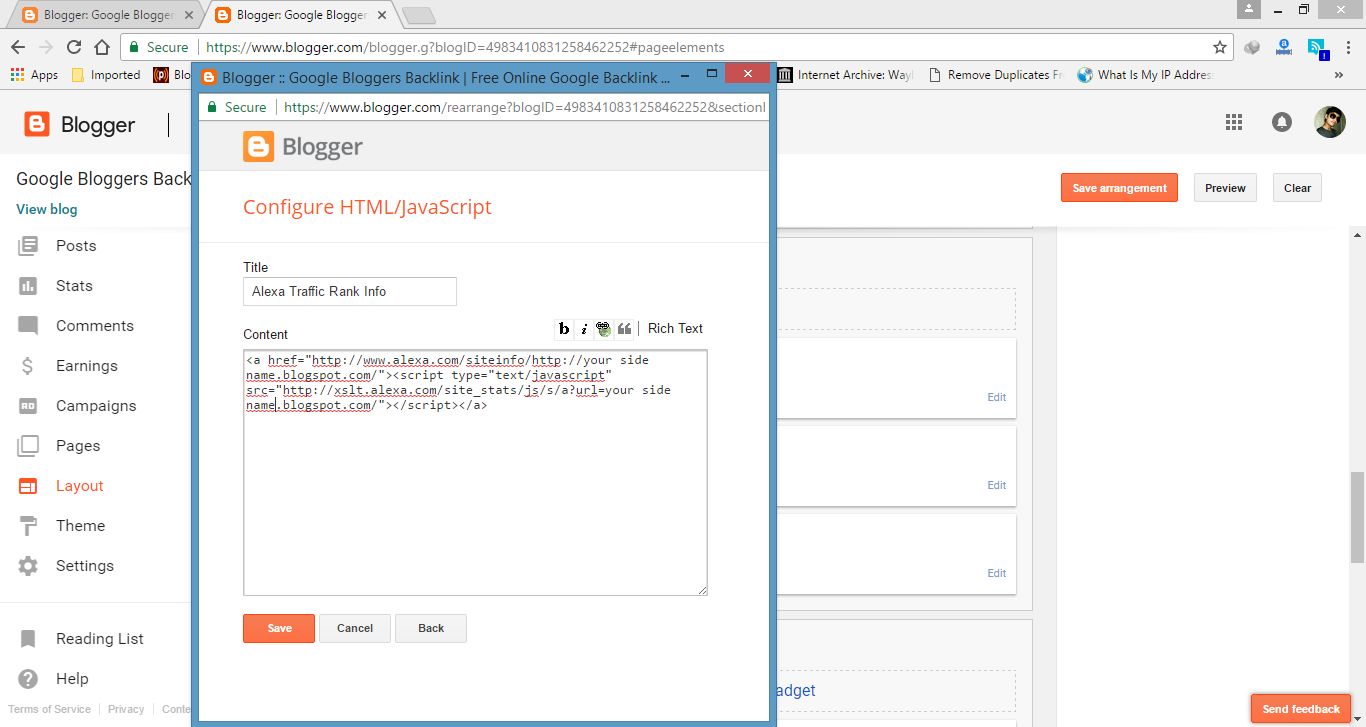Click the browser back arrow

[x=18, y=47]
